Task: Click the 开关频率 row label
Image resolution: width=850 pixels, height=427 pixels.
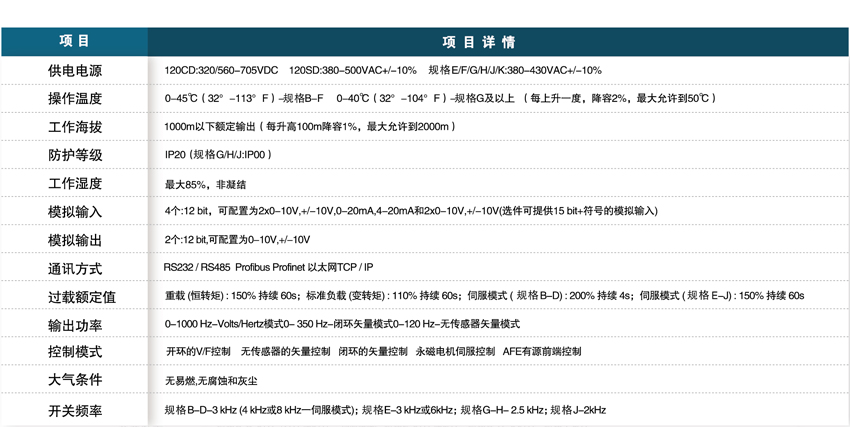Action: (75, 410)
